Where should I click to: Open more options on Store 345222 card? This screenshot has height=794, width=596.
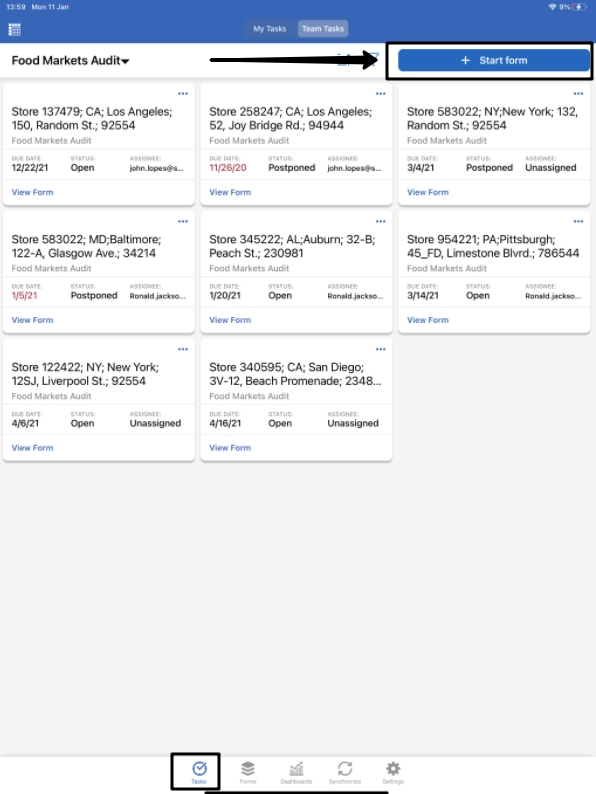(381, 221)
